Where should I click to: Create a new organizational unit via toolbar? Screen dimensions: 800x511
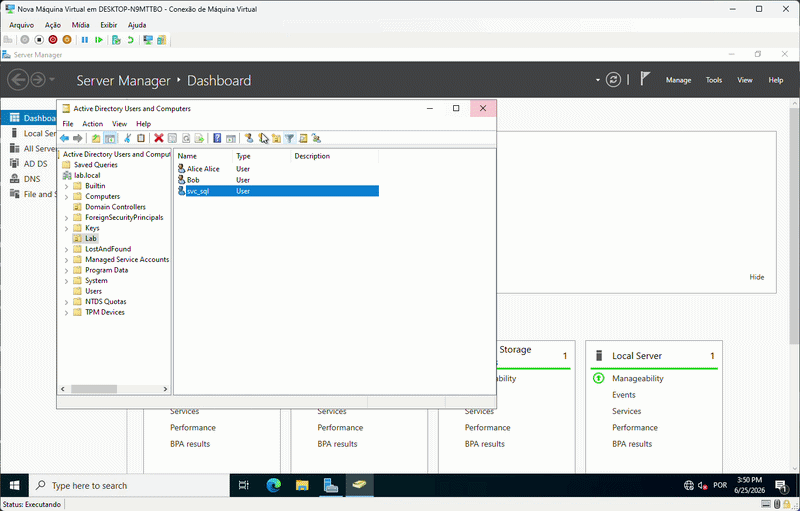coord(276,138)
